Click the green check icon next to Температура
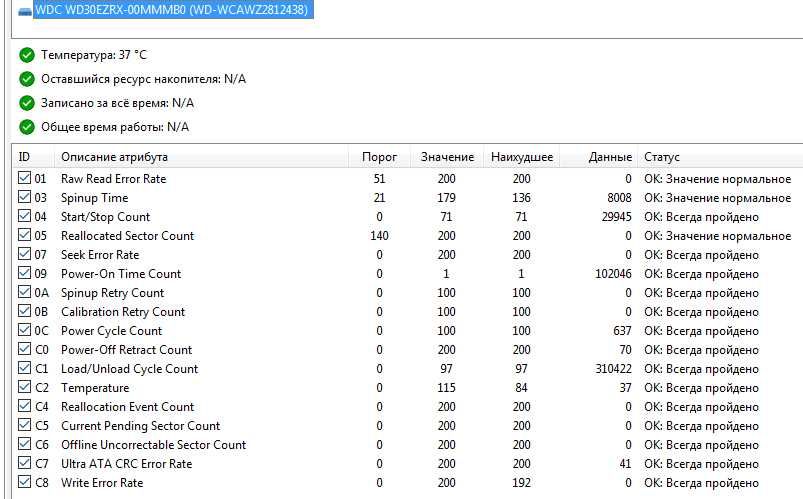The image size is (803, 499). pos(27,55)
